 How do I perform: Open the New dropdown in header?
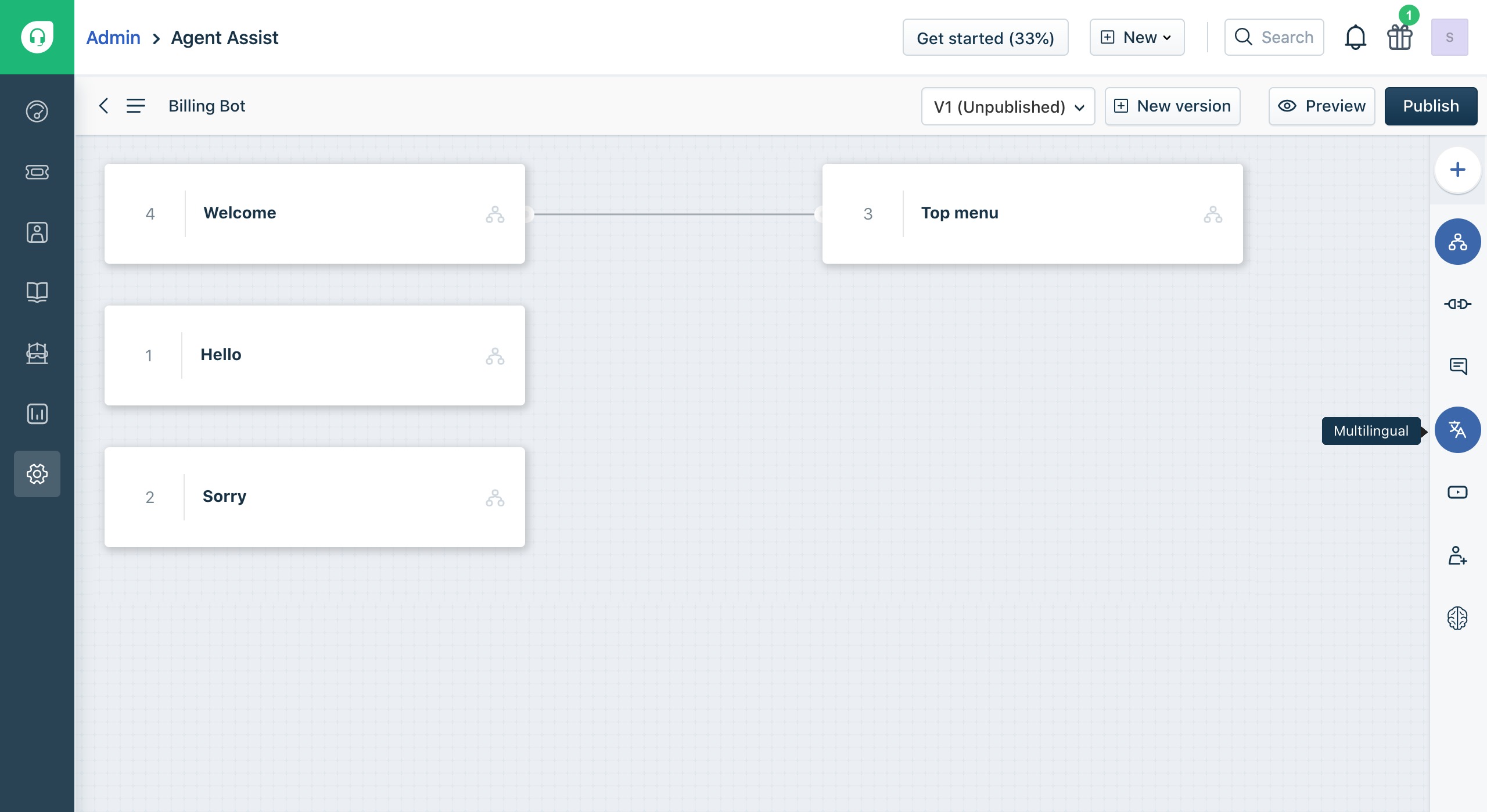(1137, 37)
